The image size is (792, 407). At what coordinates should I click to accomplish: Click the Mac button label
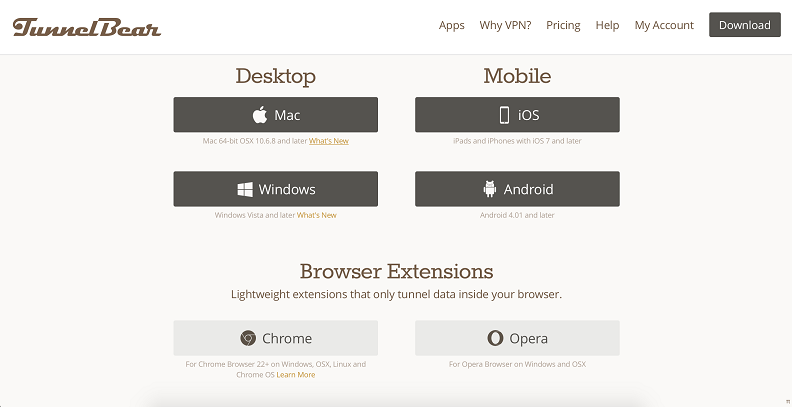click(287, 115)
